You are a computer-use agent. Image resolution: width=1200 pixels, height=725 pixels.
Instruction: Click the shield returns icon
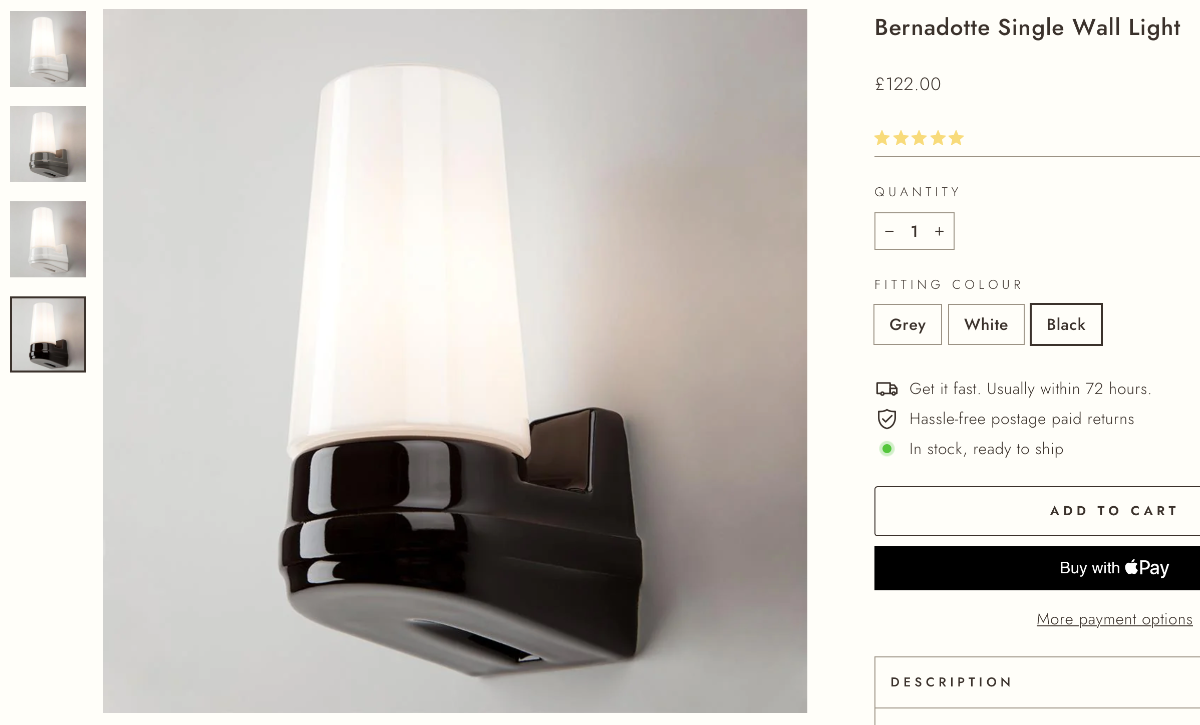pyautogui.click(x=886, y=419)
